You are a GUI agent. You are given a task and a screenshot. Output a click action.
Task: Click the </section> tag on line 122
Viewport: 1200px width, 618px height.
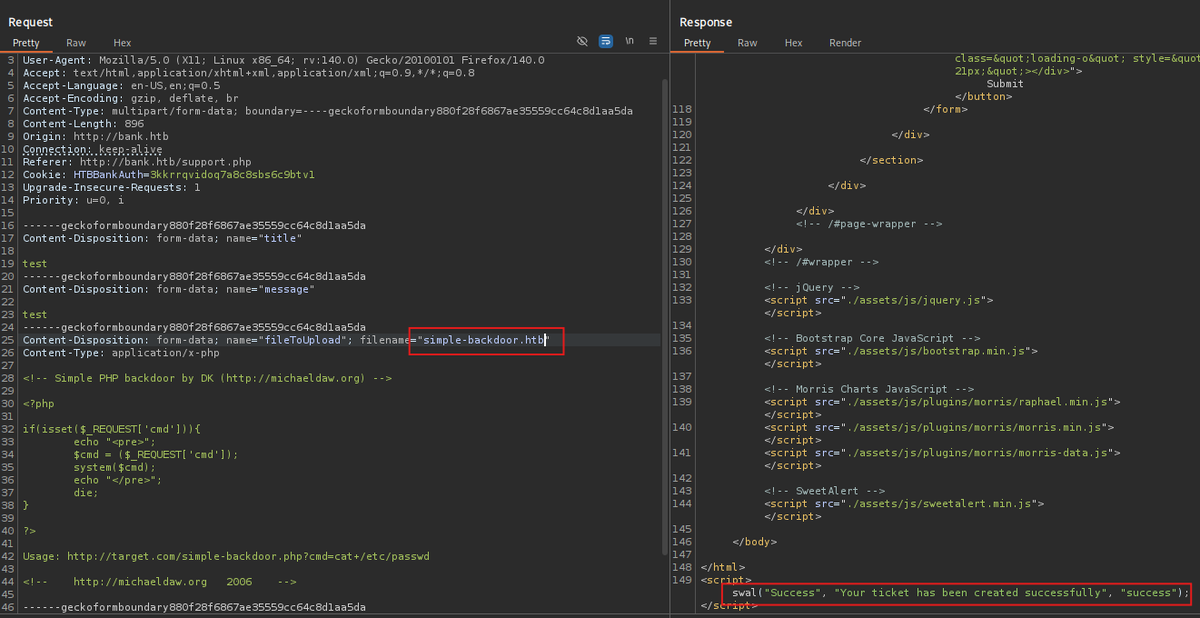point(891,160)
